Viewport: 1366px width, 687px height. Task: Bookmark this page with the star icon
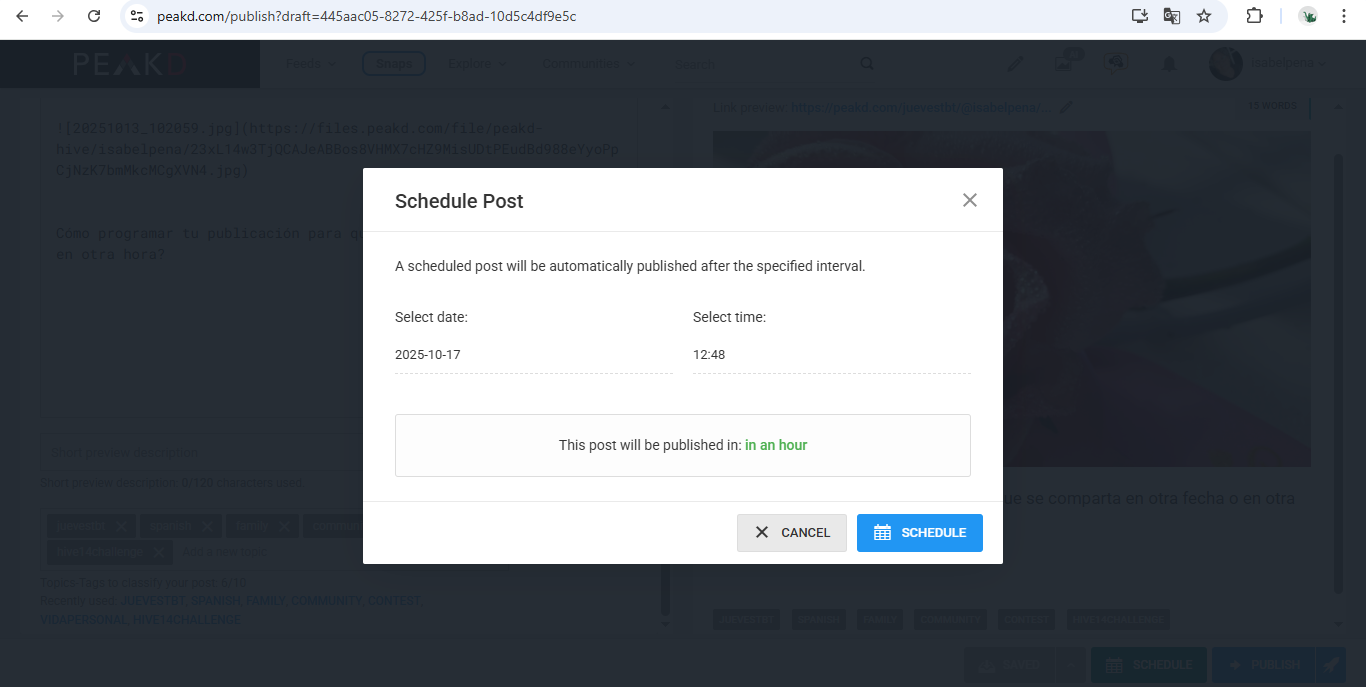tap(1204, 16)
